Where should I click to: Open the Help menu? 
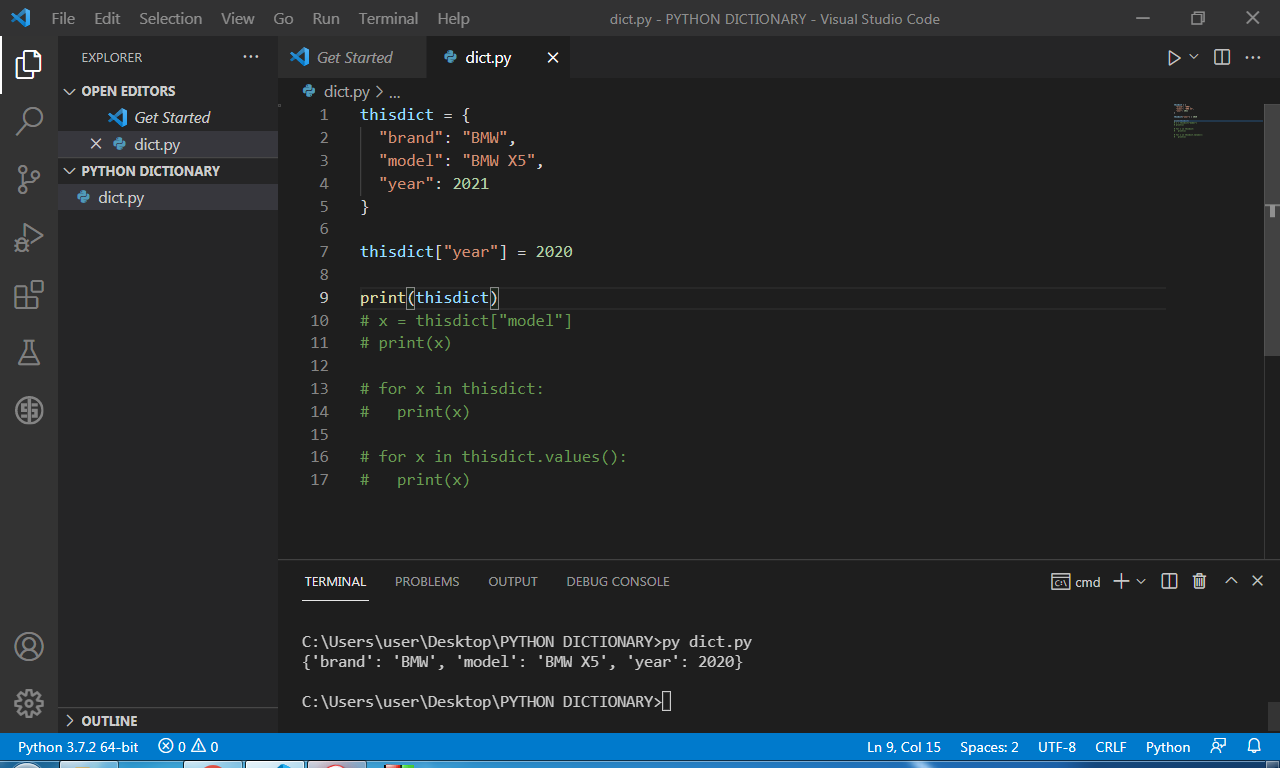pos(453,19)
